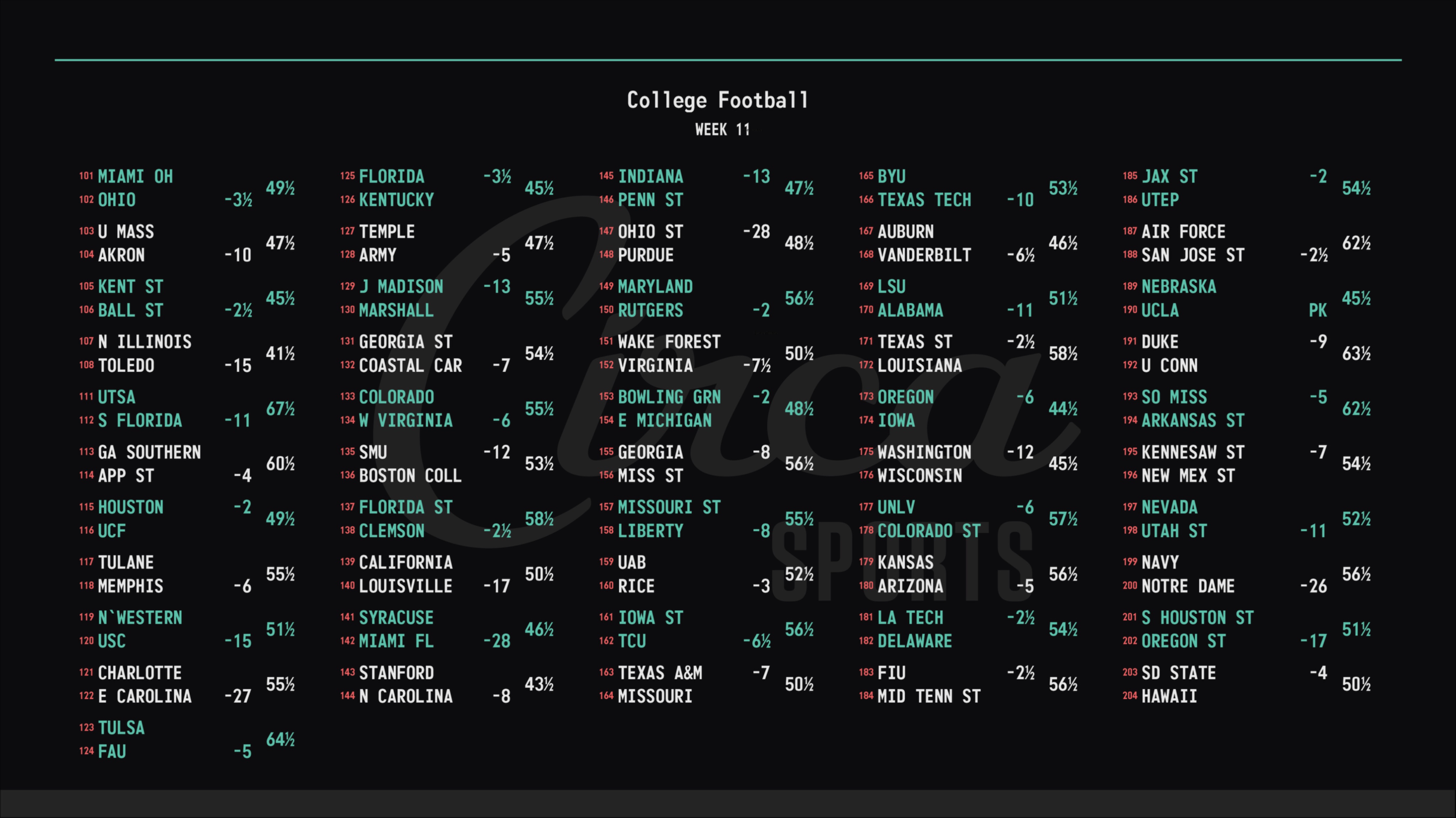Click the 67½ total for UTSA game
Image resolution: width=1456 pixels, height=818 pixels.
point(280,408)
